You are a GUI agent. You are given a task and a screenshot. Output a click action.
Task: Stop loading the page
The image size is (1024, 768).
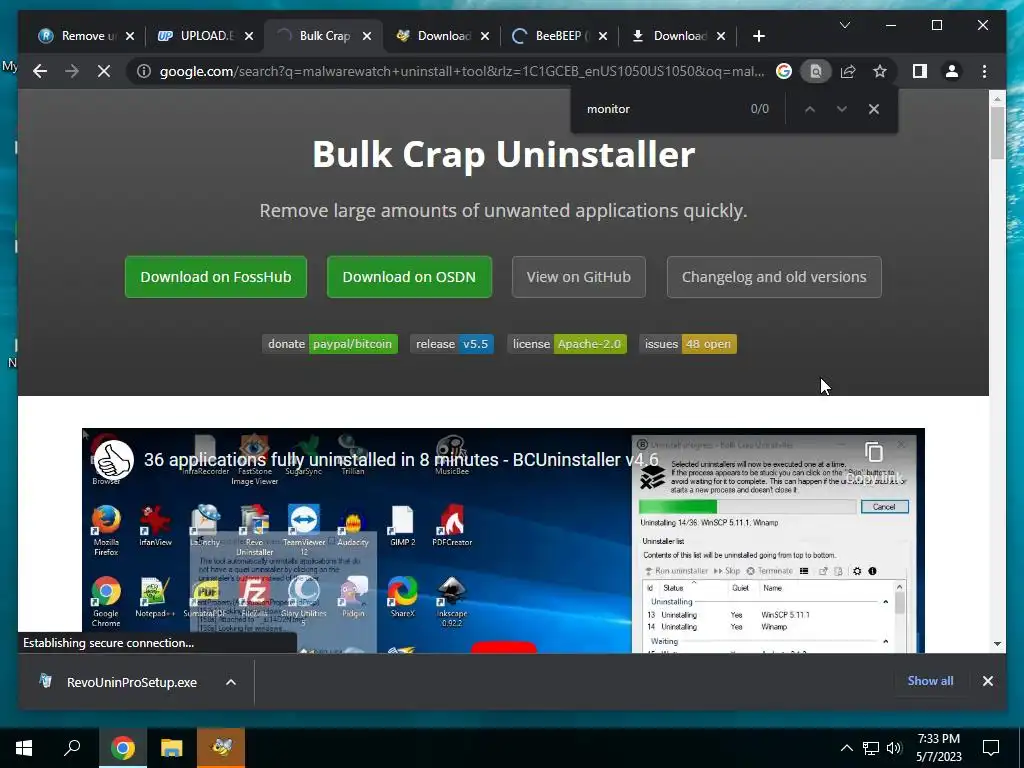click(x=104, y=71)
